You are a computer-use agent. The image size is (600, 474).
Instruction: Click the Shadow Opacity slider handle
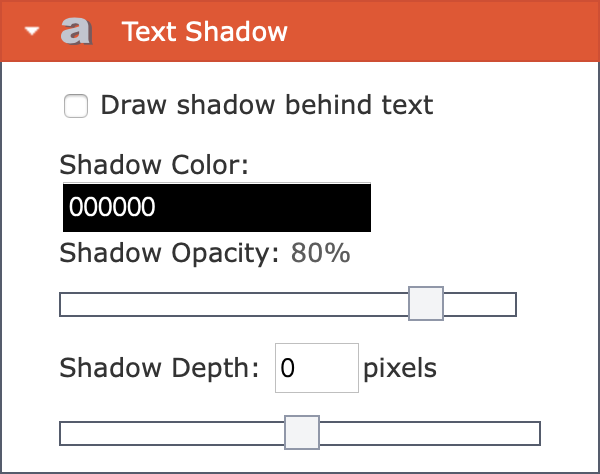click(x=426, y=303)
